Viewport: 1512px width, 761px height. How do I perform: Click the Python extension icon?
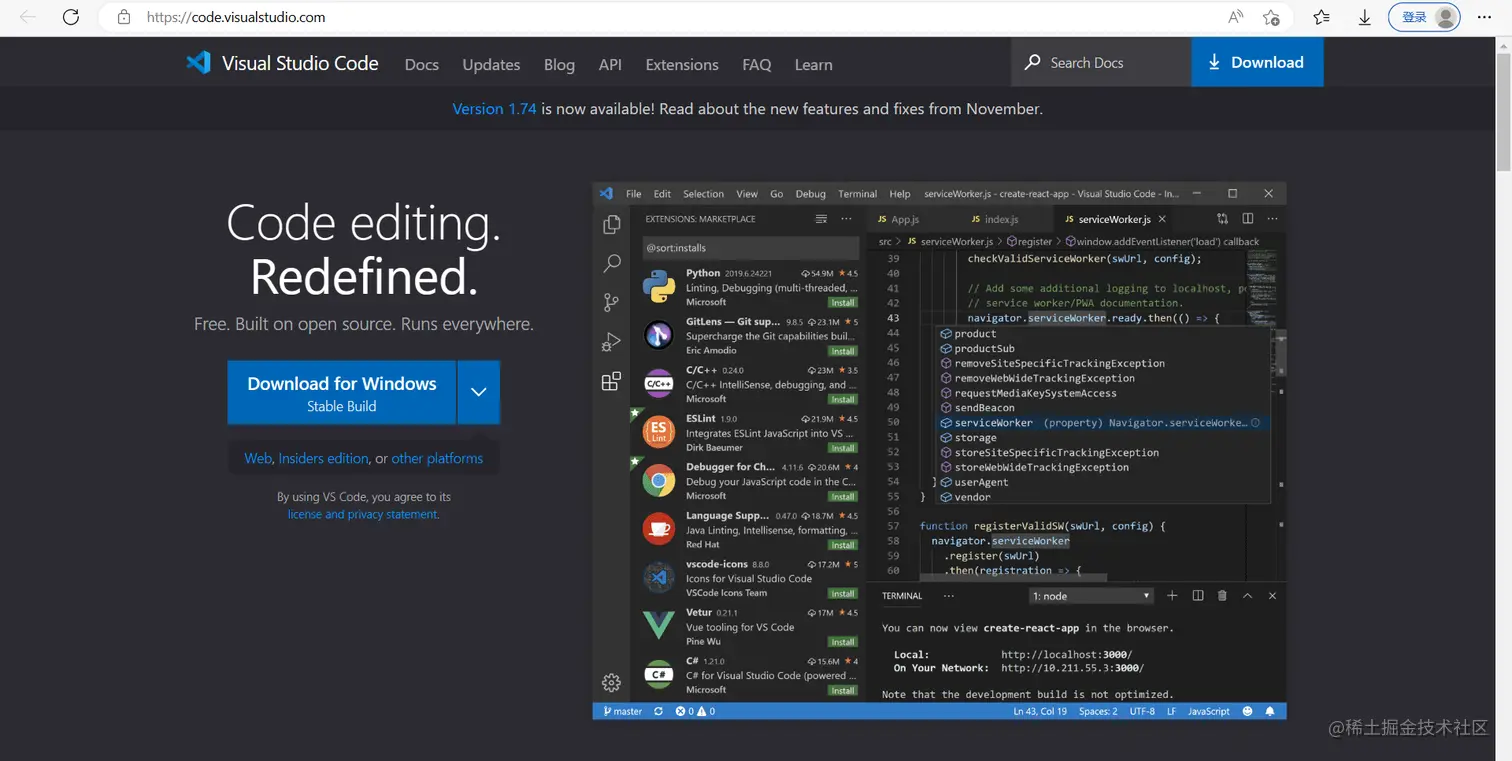tap(658, 286)
